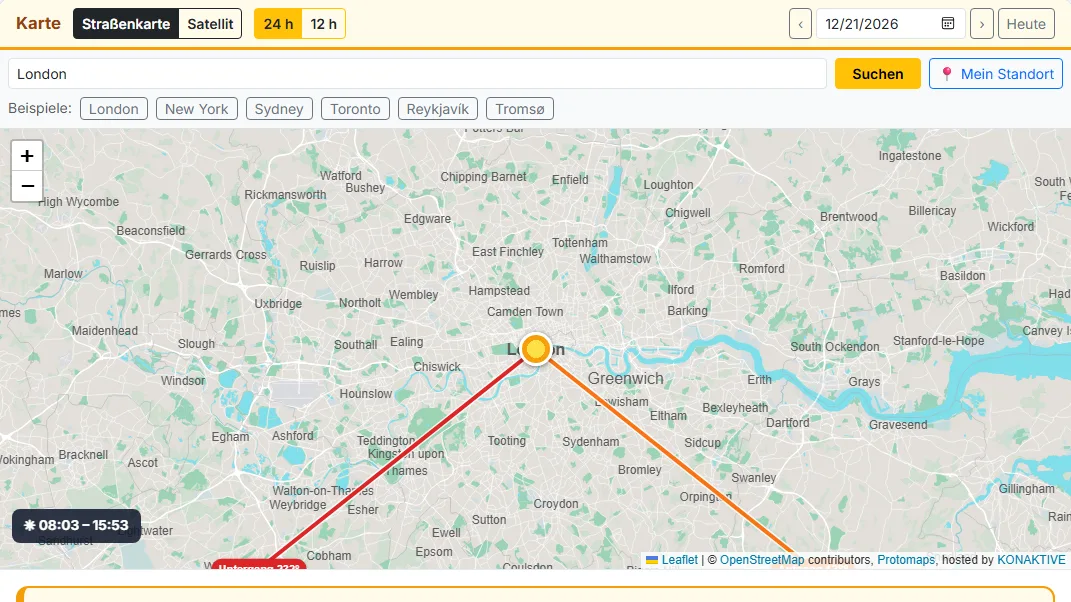Image resolution: width=1071 pixels, height=602 pixels.
Task: Click the date input field
Action: pyautogui.click(x=891, y=24)
